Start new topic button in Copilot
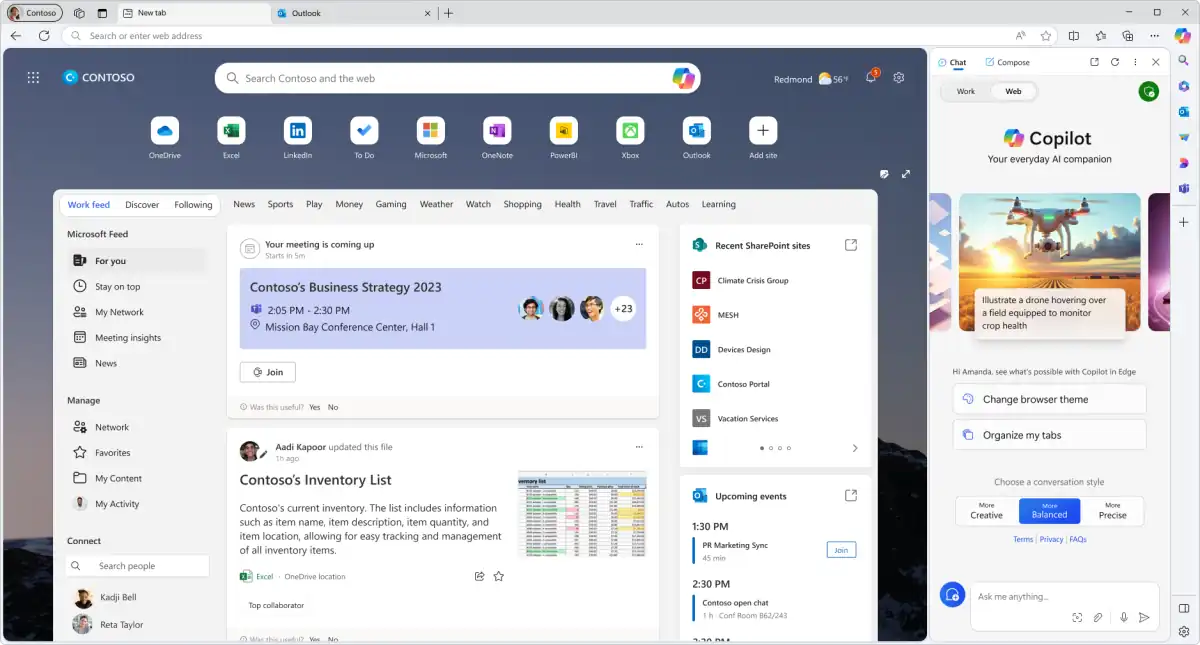The image size is (1200, 645). pyautogui.click(x=952, y=595)
